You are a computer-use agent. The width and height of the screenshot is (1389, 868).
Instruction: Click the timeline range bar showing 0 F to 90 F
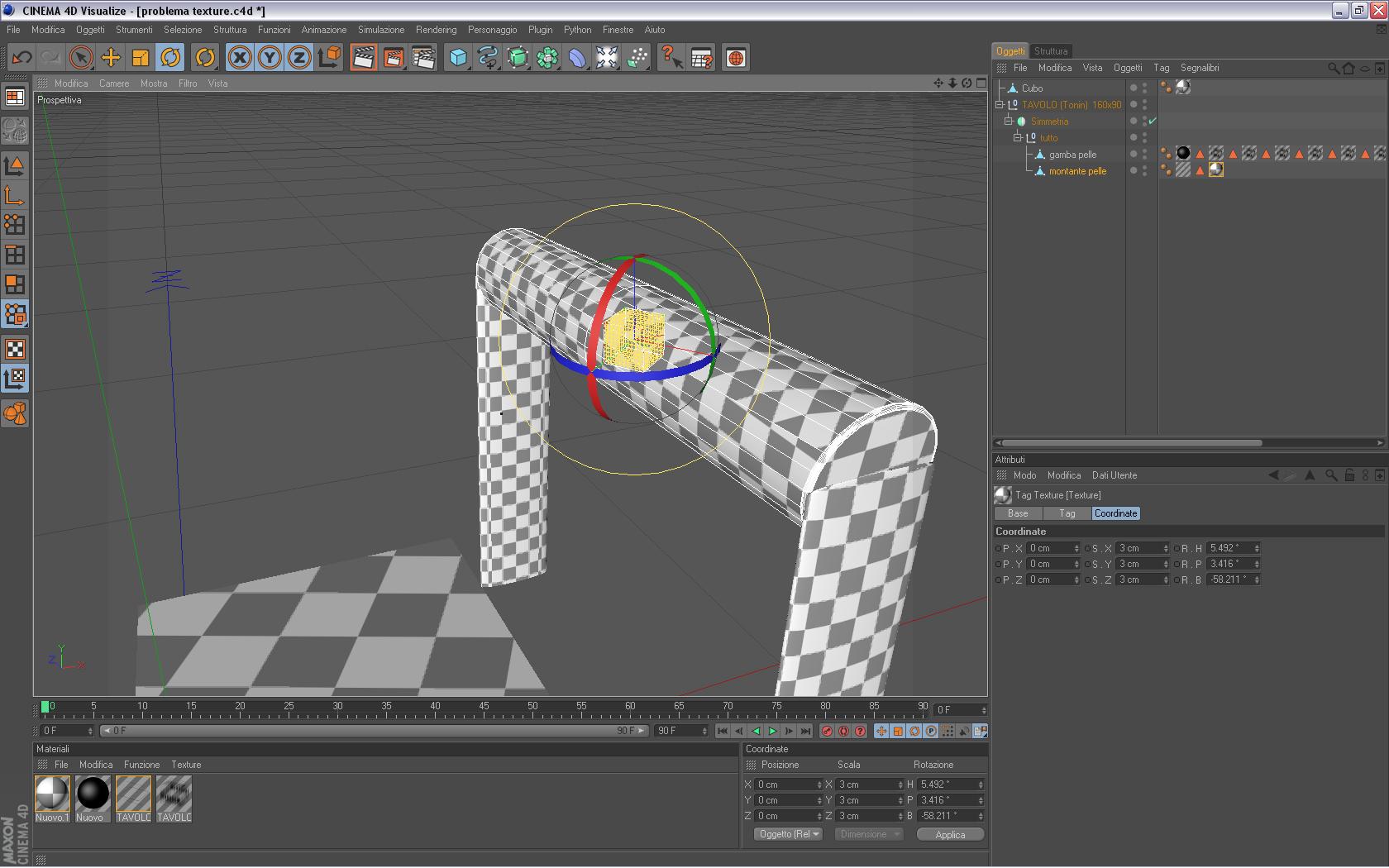coord(374,731)
